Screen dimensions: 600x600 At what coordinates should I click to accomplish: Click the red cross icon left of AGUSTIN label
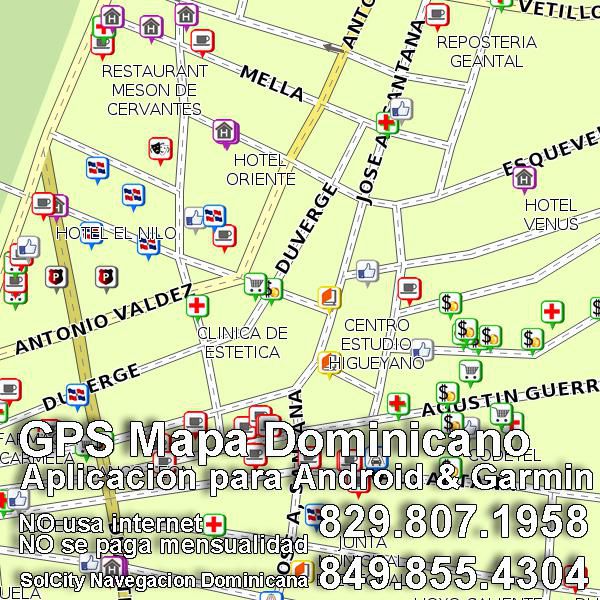(398, 404)
